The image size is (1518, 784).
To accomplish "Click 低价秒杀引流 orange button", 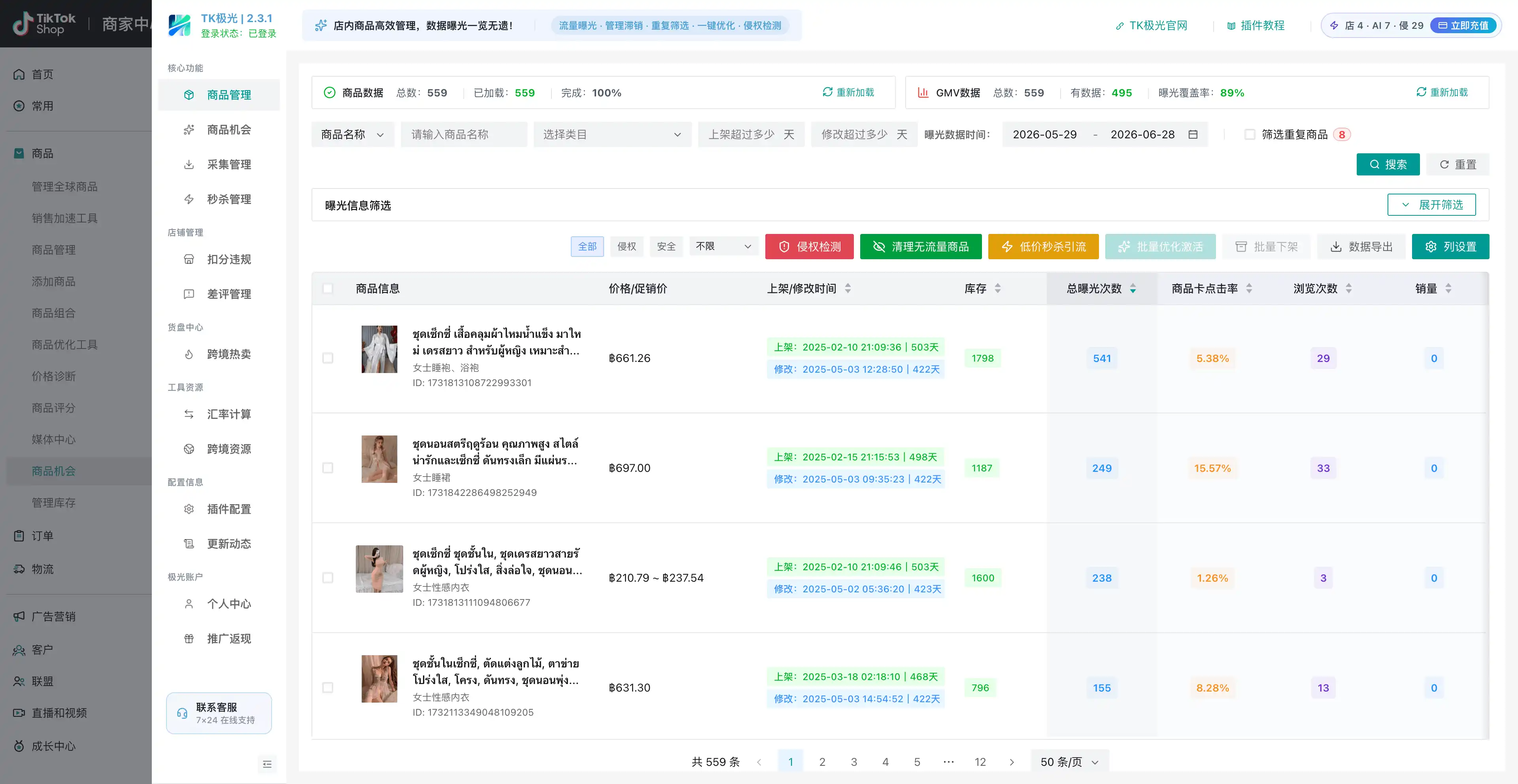I will [x=1043, y=246].
